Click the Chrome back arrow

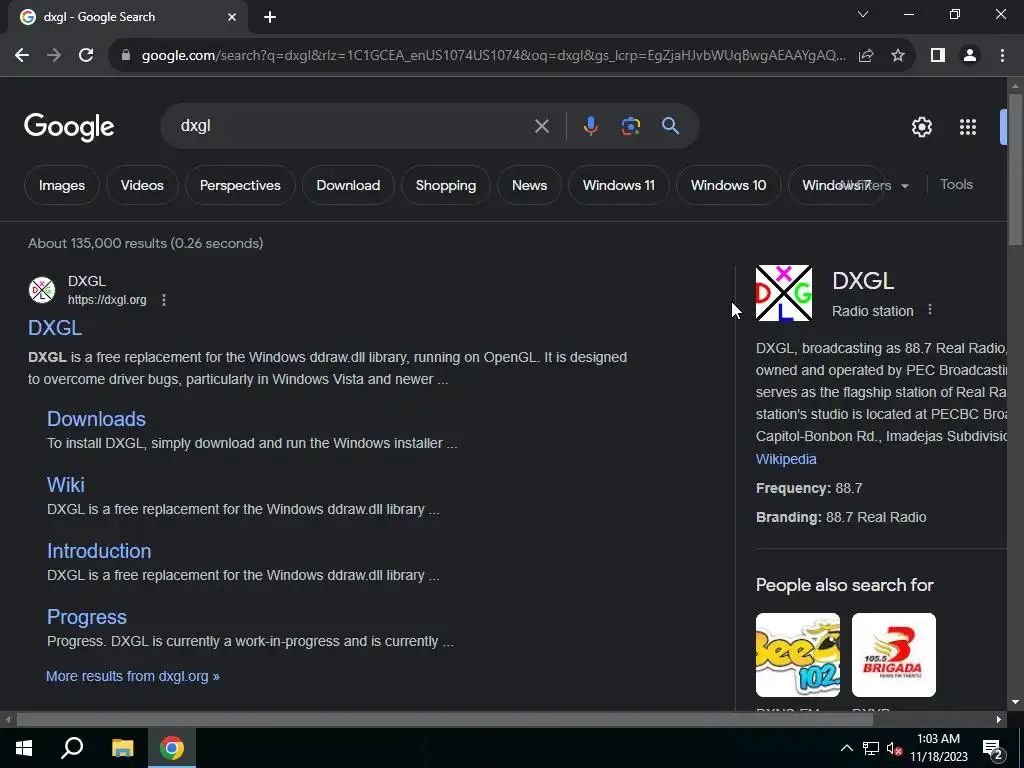pyautogui.click(x=22, y=56)
